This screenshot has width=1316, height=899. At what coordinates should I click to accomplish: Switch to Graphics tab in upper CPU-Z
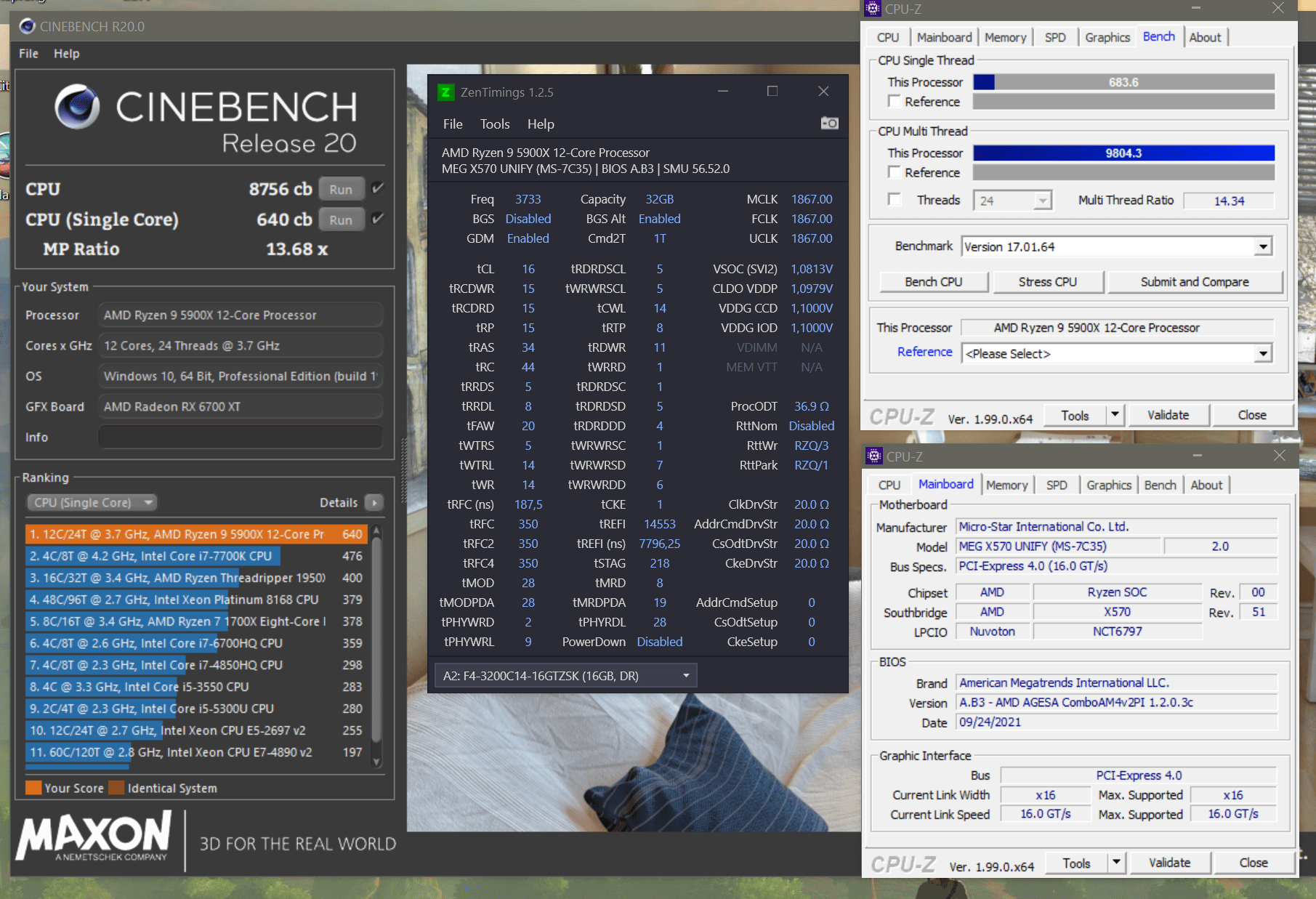coord(1107,37)
